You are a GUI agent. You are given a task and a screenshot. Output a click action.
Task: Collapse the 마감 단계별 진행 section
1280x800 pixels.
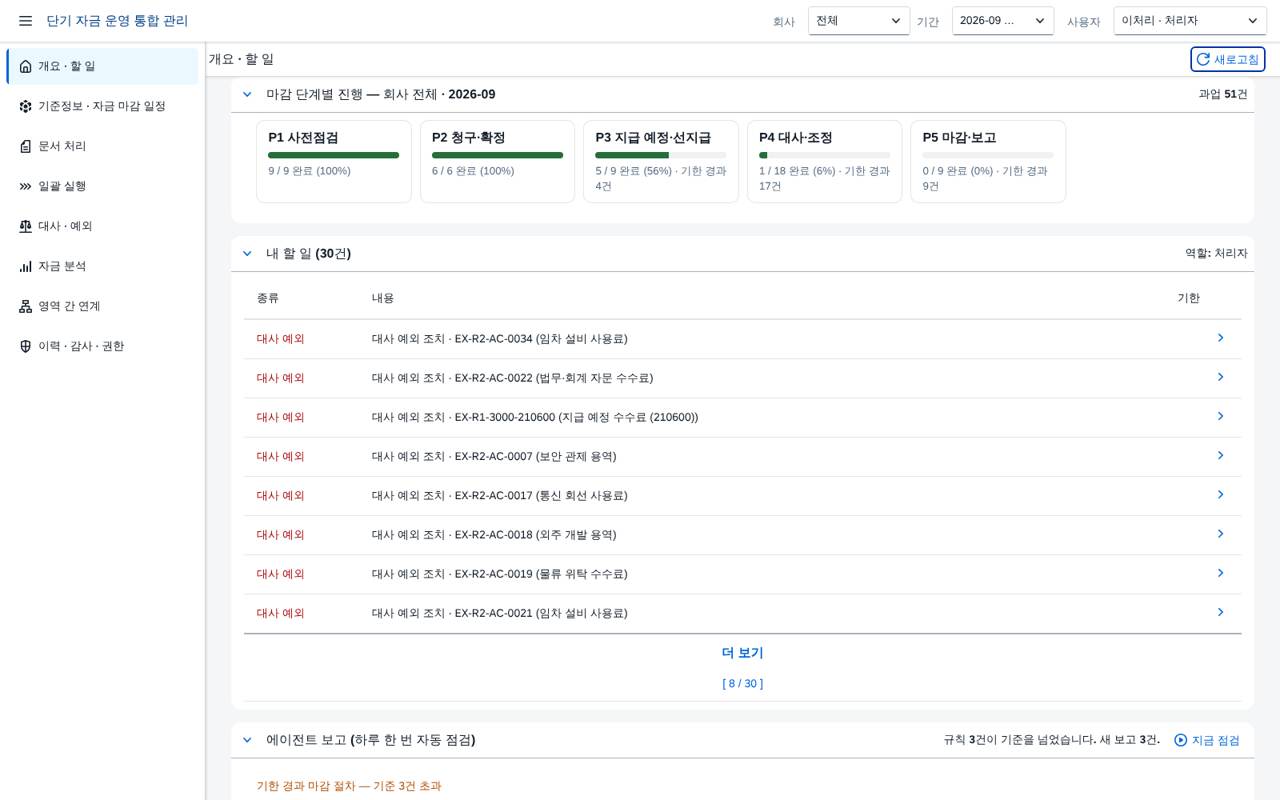pos(247,94)
